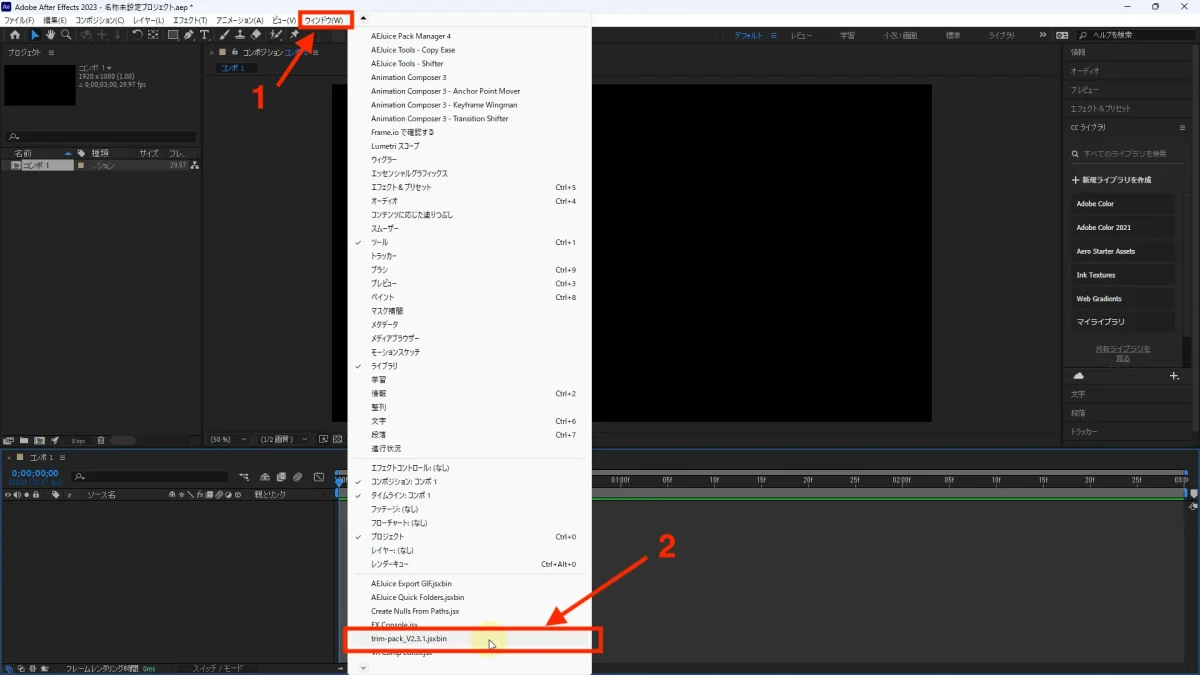1200x675 pixels.
Task: Choose AEJuice Pack Manager 4 menu entry
Action: tap(470, 36)
